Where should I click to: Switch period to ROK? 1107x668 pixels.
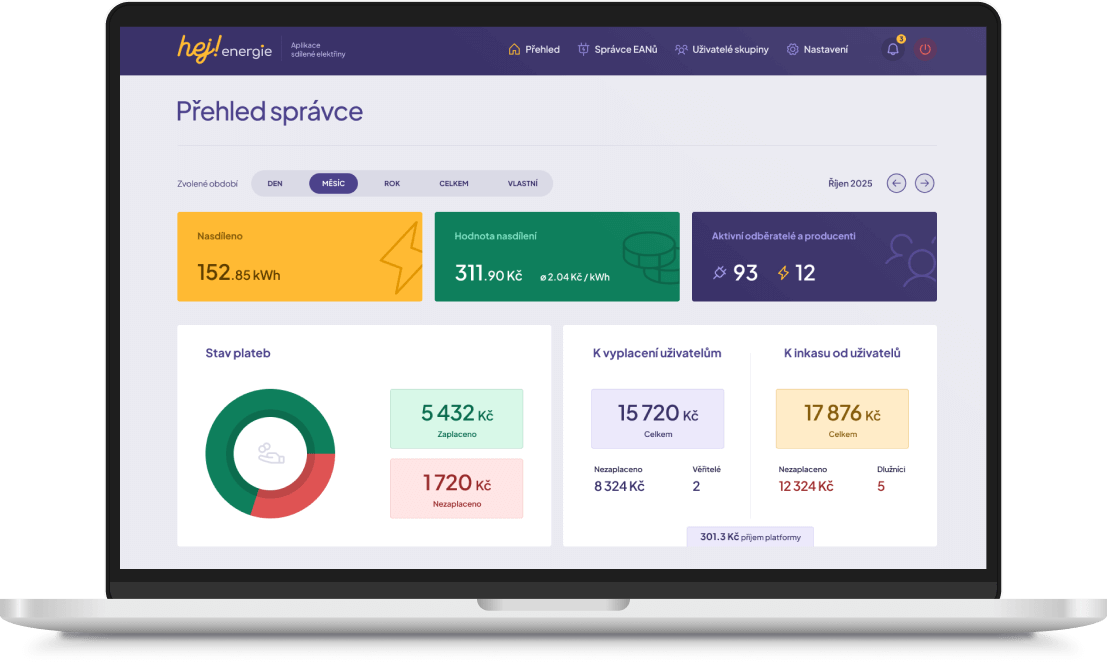(392, 184)
